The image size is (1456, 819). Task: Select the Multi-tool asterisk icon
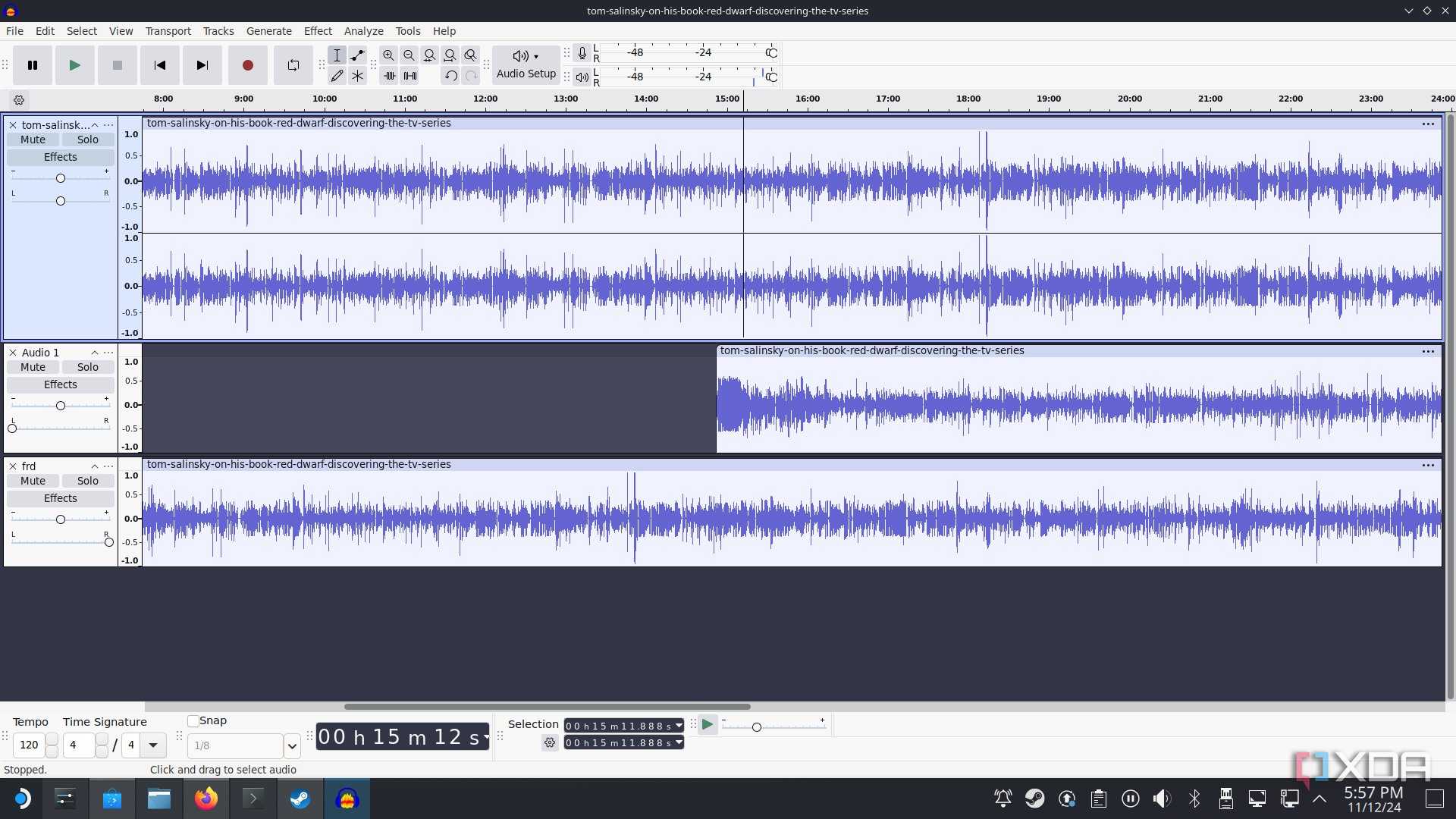coord(357,76)
